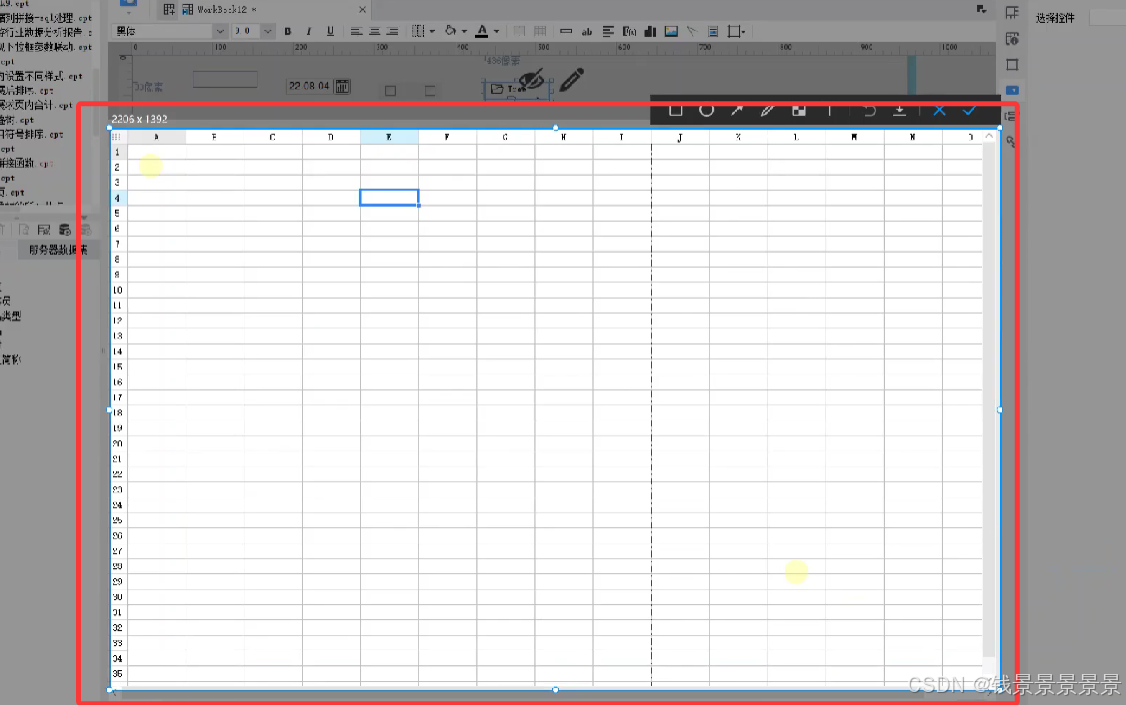
Task: Select the circle annotation tool
Action: 707,110
